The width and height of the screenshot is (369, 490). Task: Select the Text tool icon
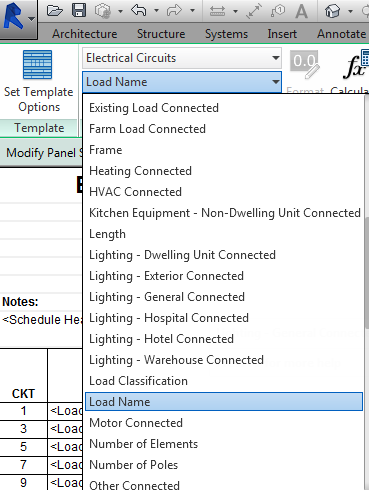click(x=302, y=11)
